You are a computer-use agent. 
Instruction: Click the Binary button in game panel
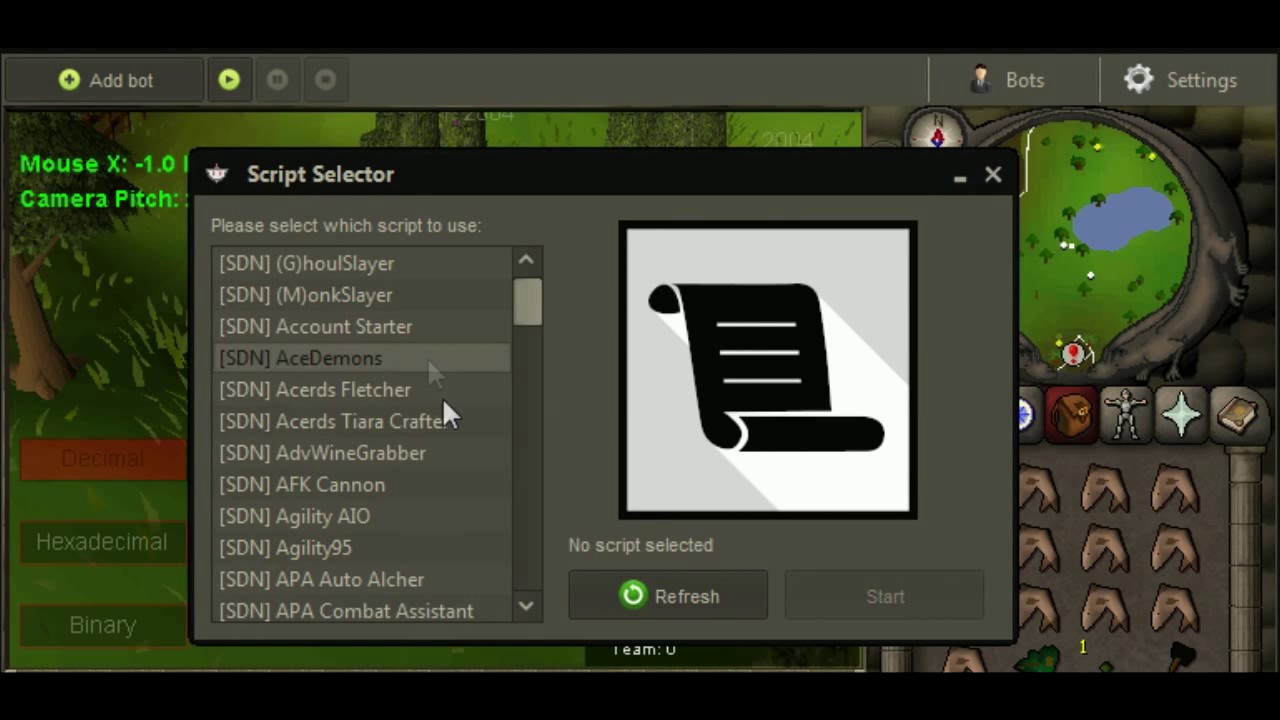click(x=102, y=625)
